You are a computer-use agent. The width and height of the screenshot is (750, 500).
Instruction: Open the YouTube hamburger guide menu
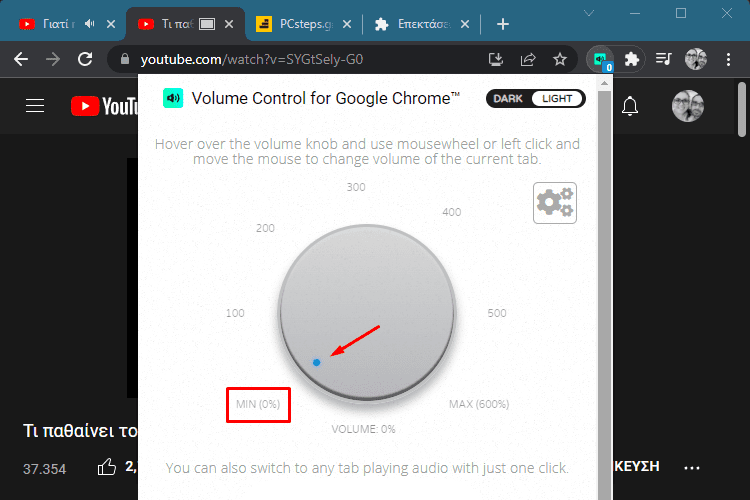pyautogui.click(x=35, y=106)
